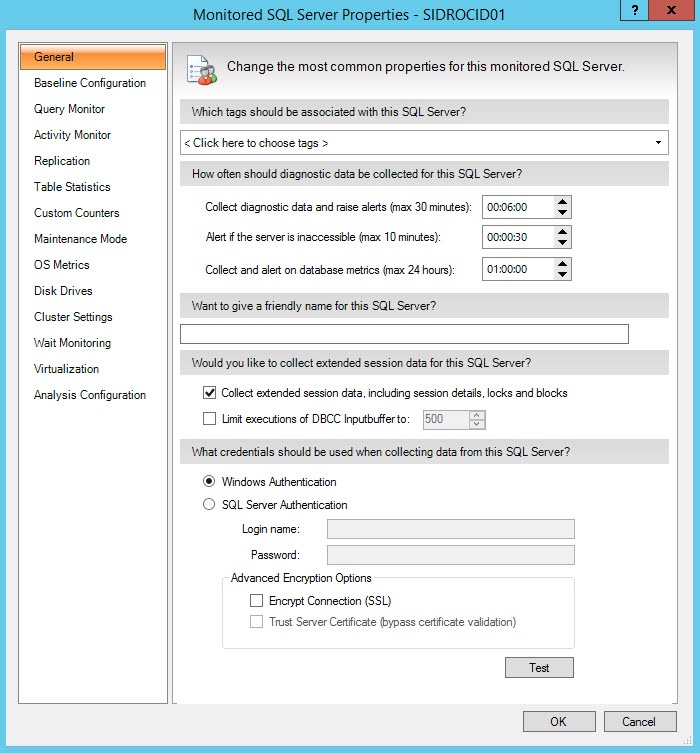Open Maintenance Mode settings
The height and width of the screenshot is (753, 700).
tap(80, 238)
